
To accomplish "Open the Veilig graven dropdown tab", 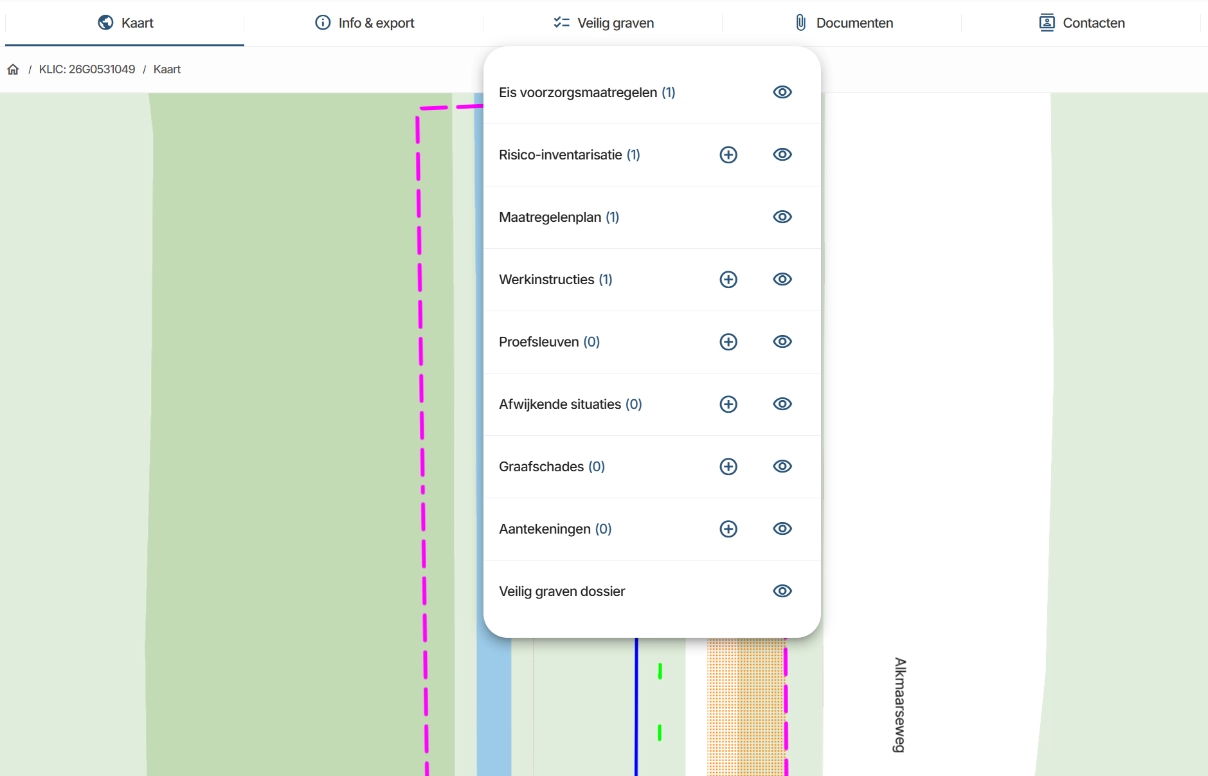I will [x=603, y=23].
